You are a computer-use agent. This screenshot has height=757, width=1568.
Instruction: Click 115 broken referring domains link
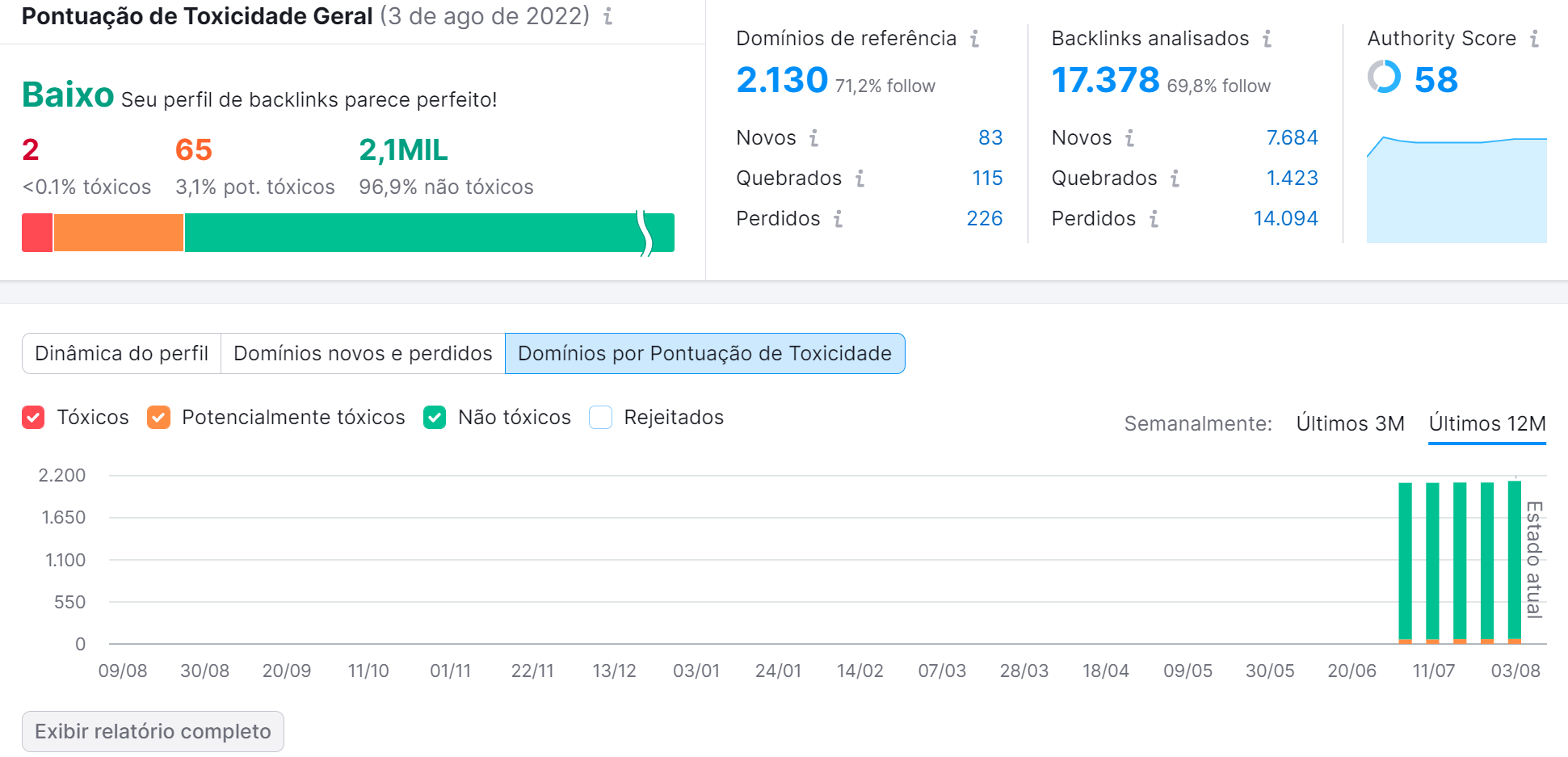click(x=987, y=179)
